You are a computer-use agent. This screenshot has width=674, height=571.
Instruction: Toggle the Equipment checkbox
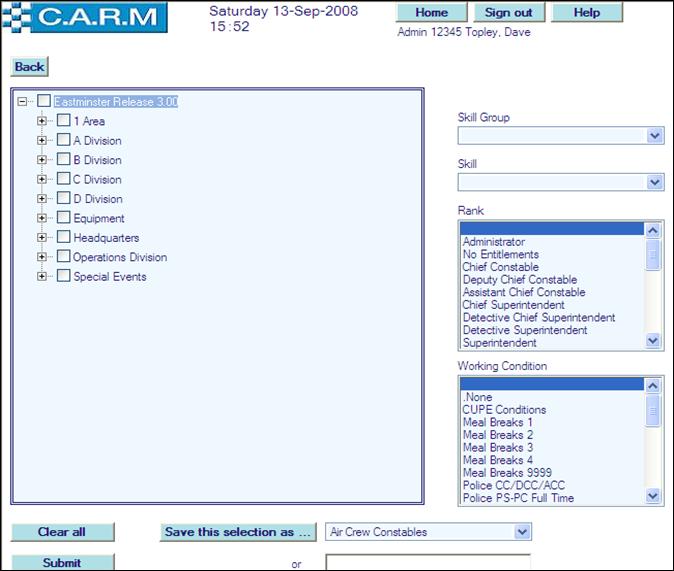click(64, 218)
